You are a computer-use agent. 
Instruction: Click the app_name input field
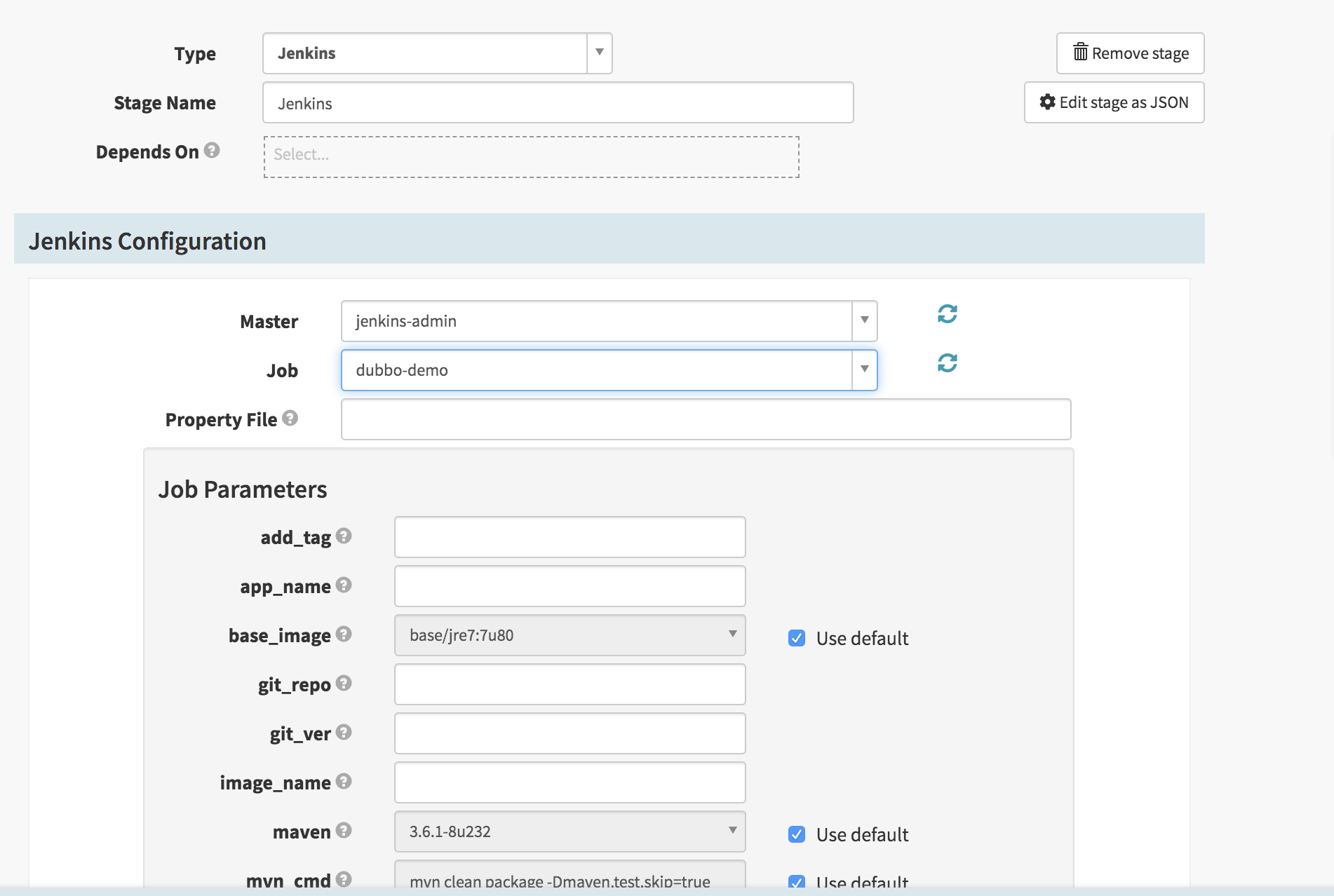point(570,586)
